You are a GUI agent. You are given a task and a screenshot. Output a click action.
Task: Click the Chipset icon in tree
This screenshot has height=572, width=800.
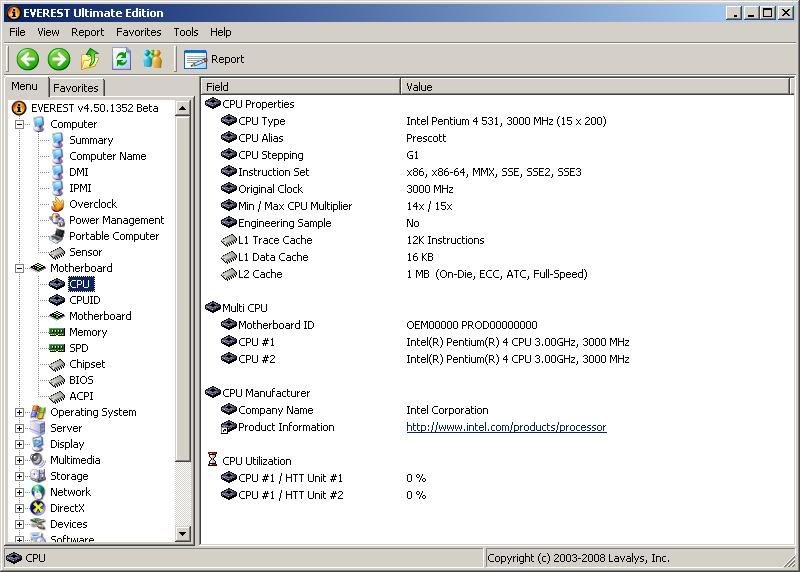(57, 364)
